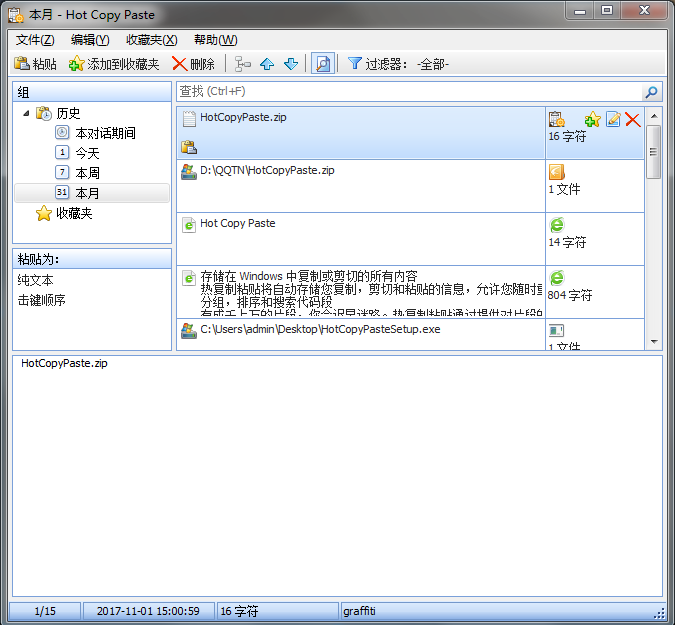Screen dimensions: 675x625
Task: Select clip starting 存储在 Windows 中复制
Action: (361, 292)
